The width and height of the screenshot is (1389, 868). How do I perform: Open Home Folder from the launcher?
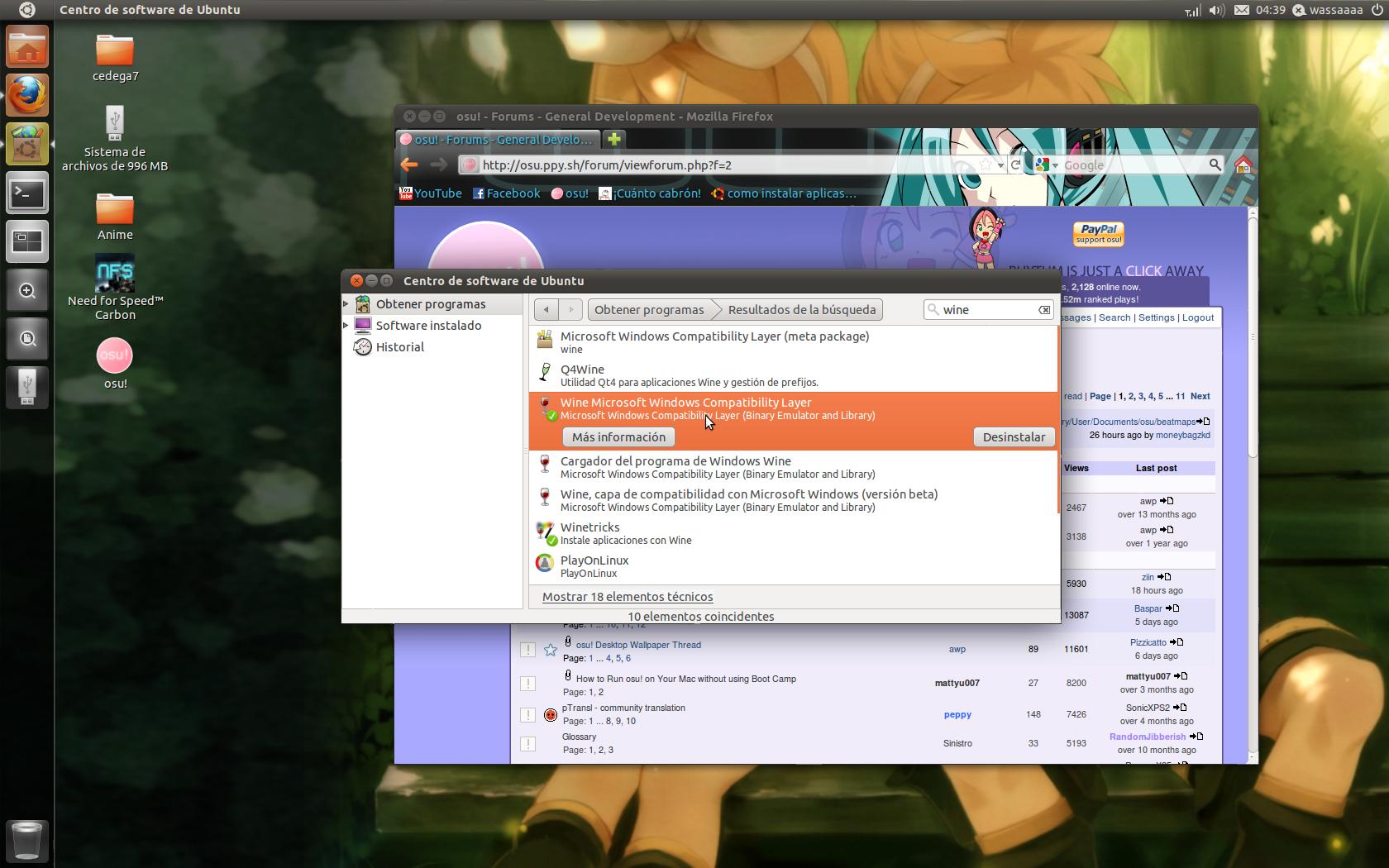coord(27,45)
